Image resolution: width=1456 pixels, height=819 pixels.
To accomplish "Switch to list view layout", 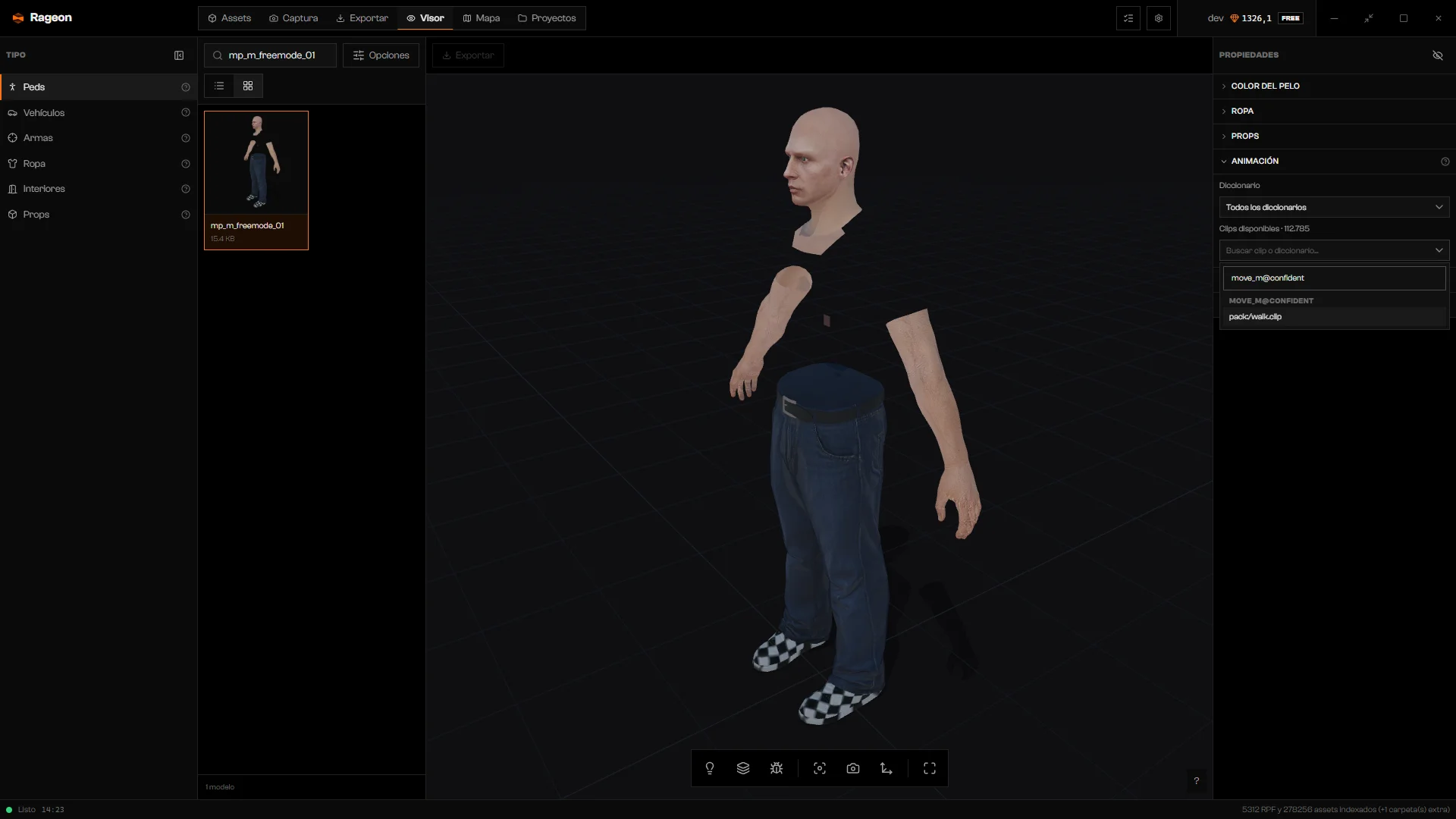I will click(219, 86).
